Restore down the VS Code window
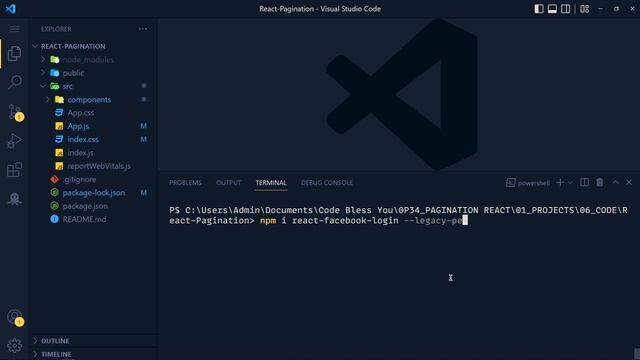Screen dimensions: 640x360 click(616, 9)
